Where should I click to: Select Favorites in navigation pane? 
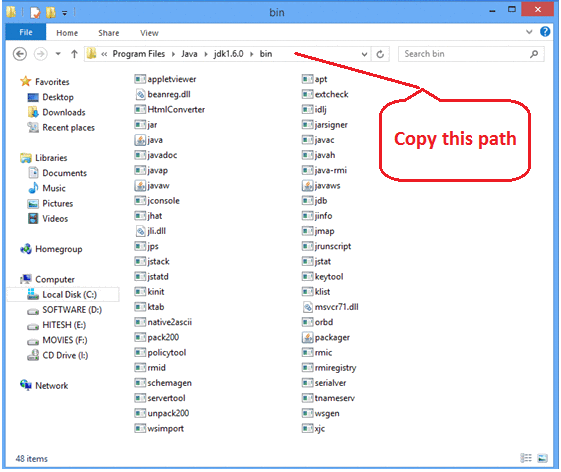coord(52,82)
